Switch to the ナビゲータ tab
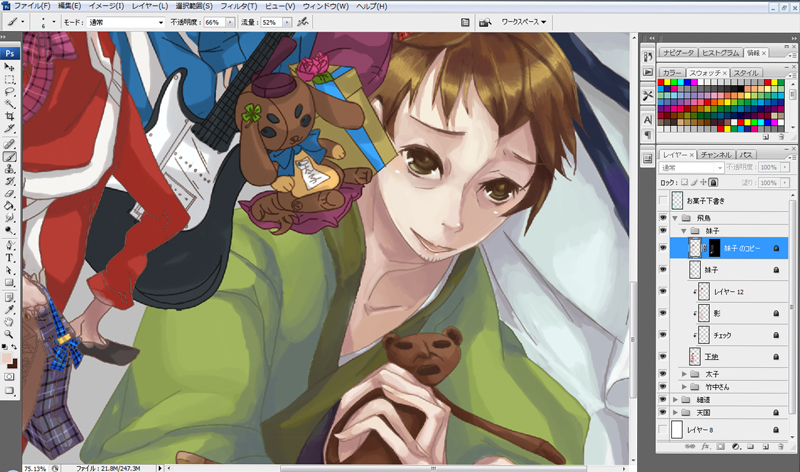The height and width of the screenshot is (472, 800). pyautogui.click(x=678, y=53)
